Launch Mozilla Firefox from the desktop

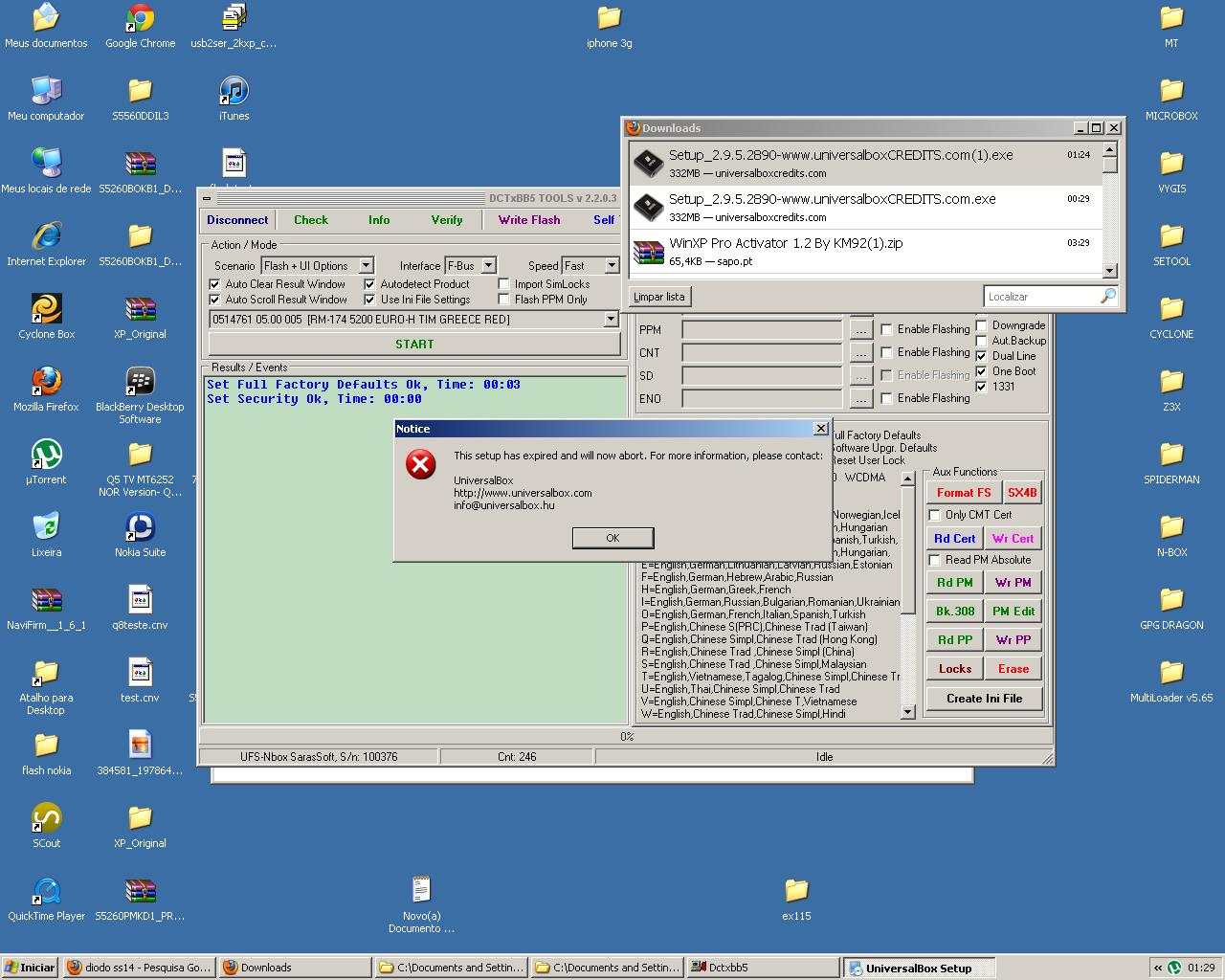coord(46,390)
